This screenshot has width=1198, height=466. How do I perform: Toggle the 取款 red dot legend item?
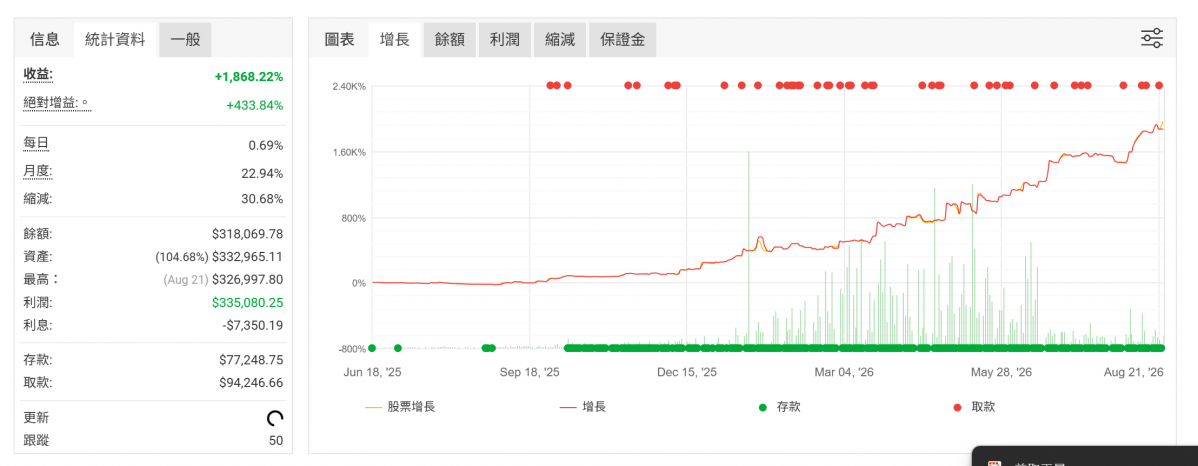[x=974, y=407]
